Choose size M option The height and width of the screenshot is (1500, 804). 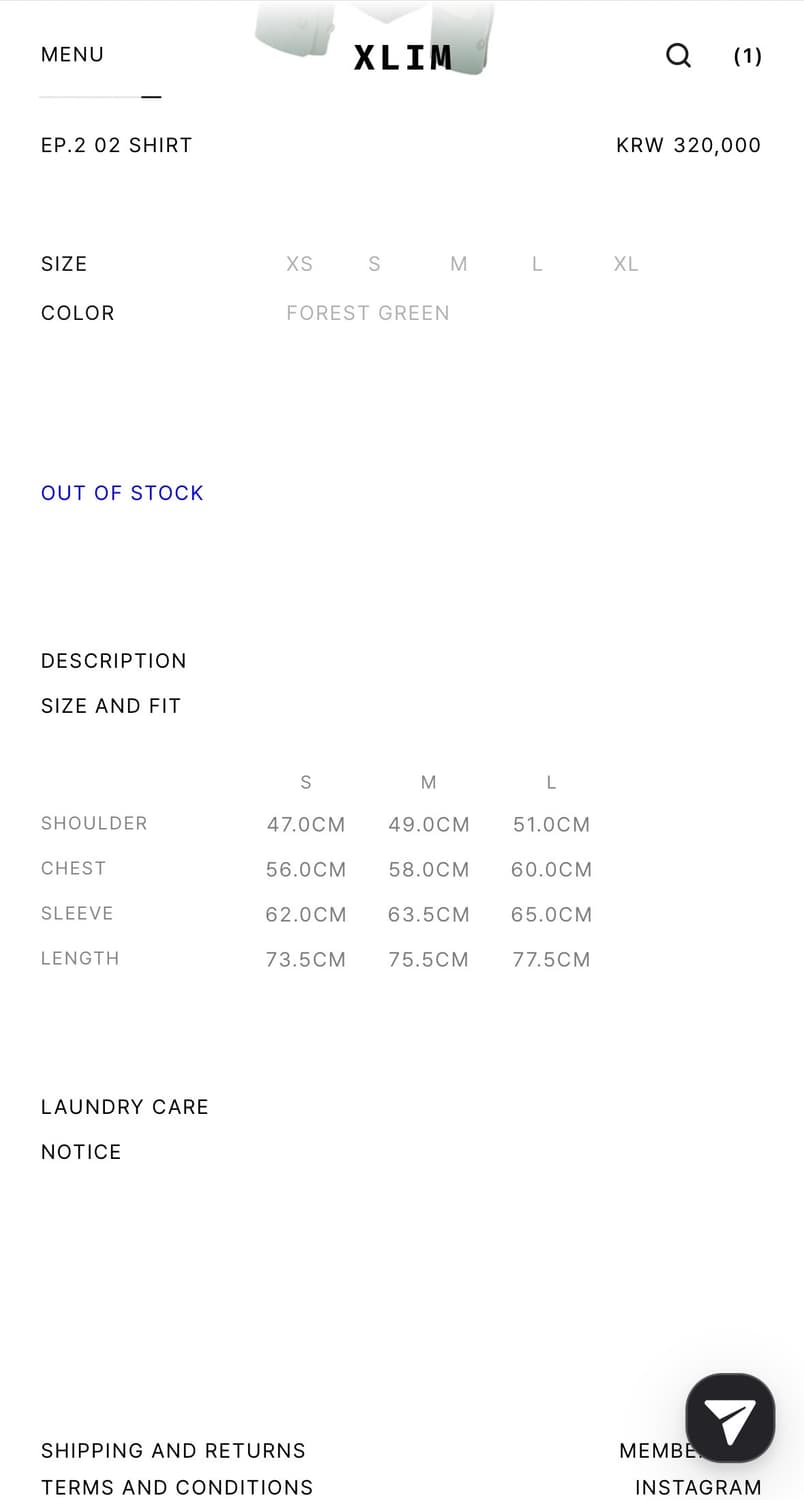[x=458, y=264]
